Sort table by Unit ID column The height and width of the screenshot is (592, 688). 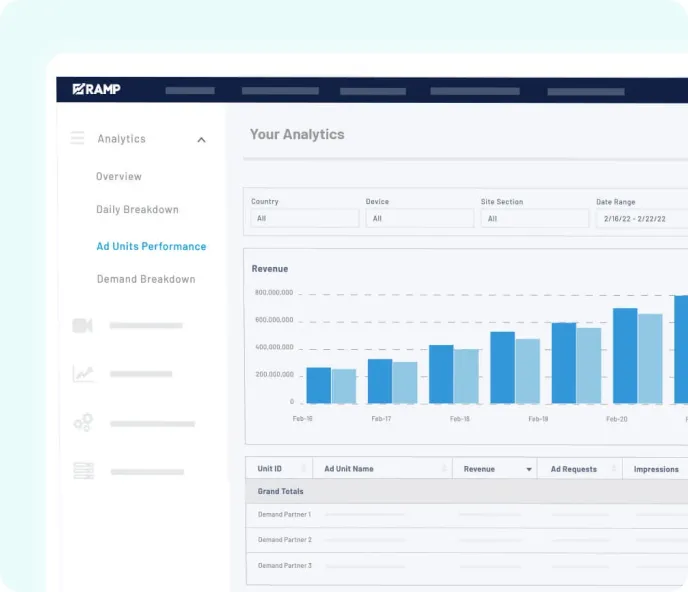(279, 468)
